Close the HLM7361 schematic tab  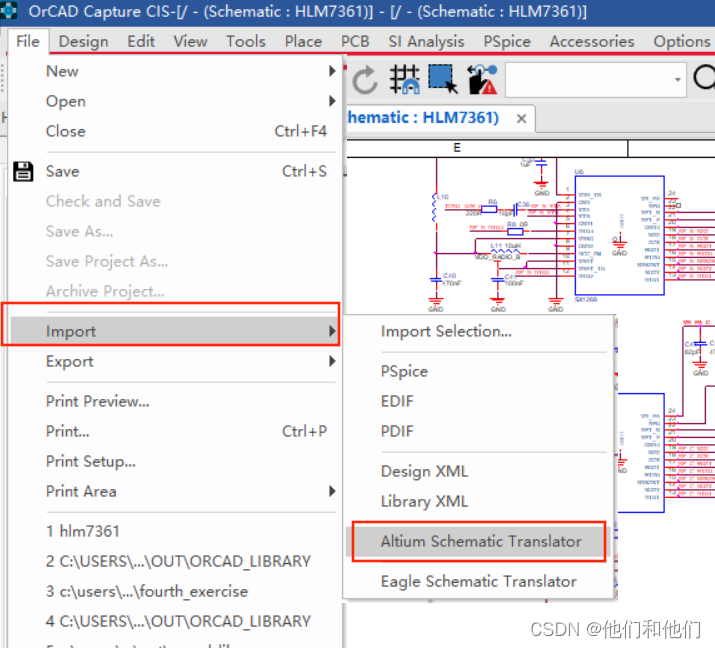pos(521,118)
